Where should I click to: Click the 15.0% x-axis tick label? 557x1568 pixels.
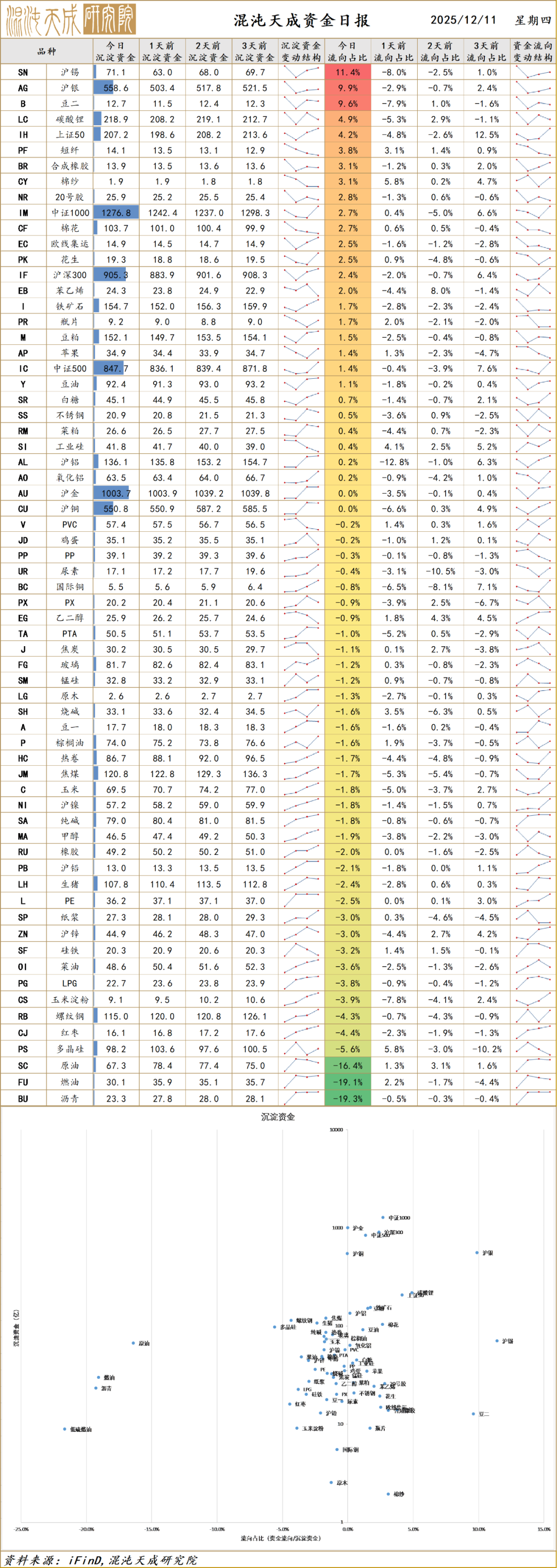coord(544,1528)
